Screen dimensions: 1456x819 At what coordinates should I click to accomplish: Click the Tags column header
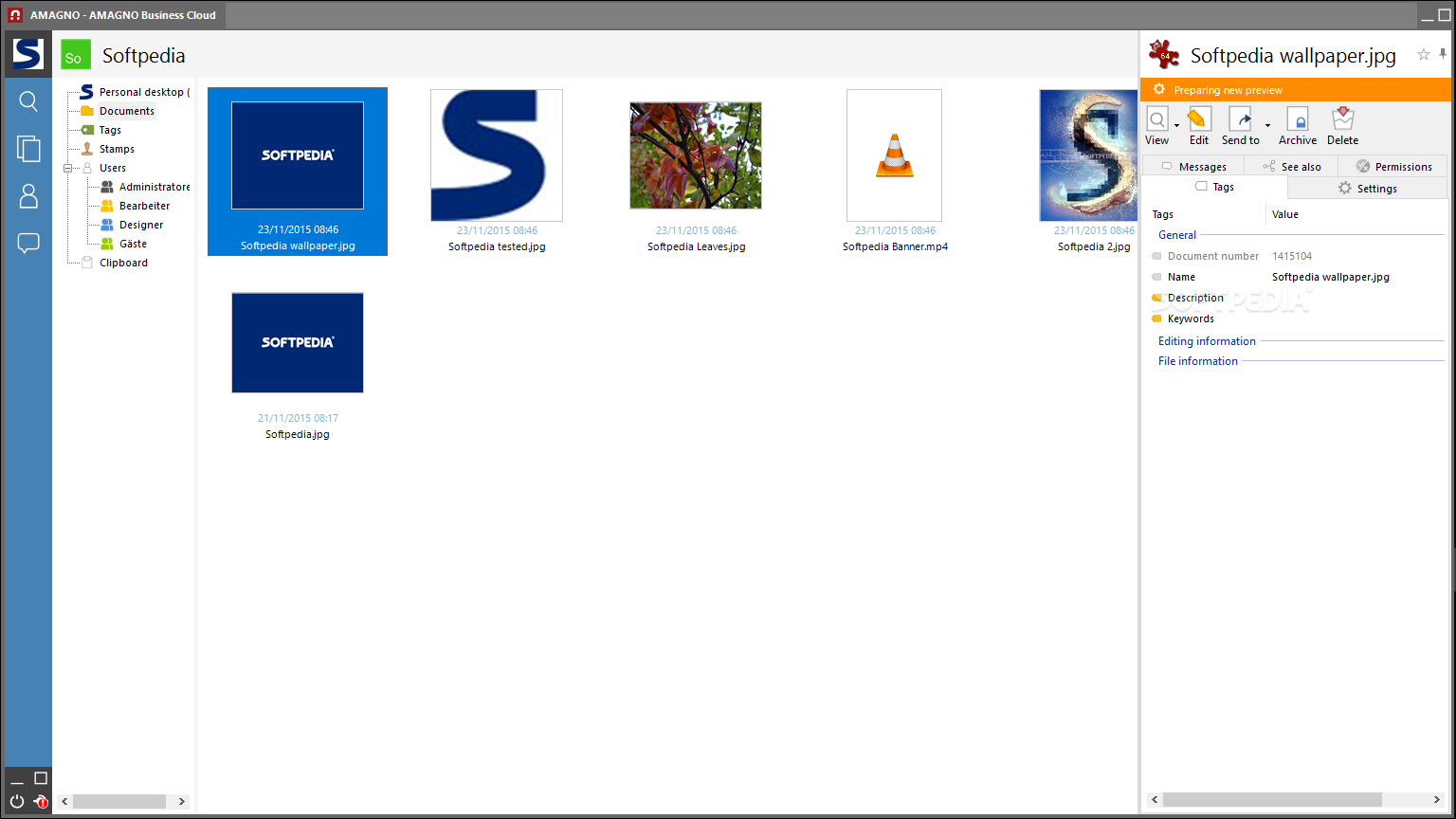pos(1163,214)
